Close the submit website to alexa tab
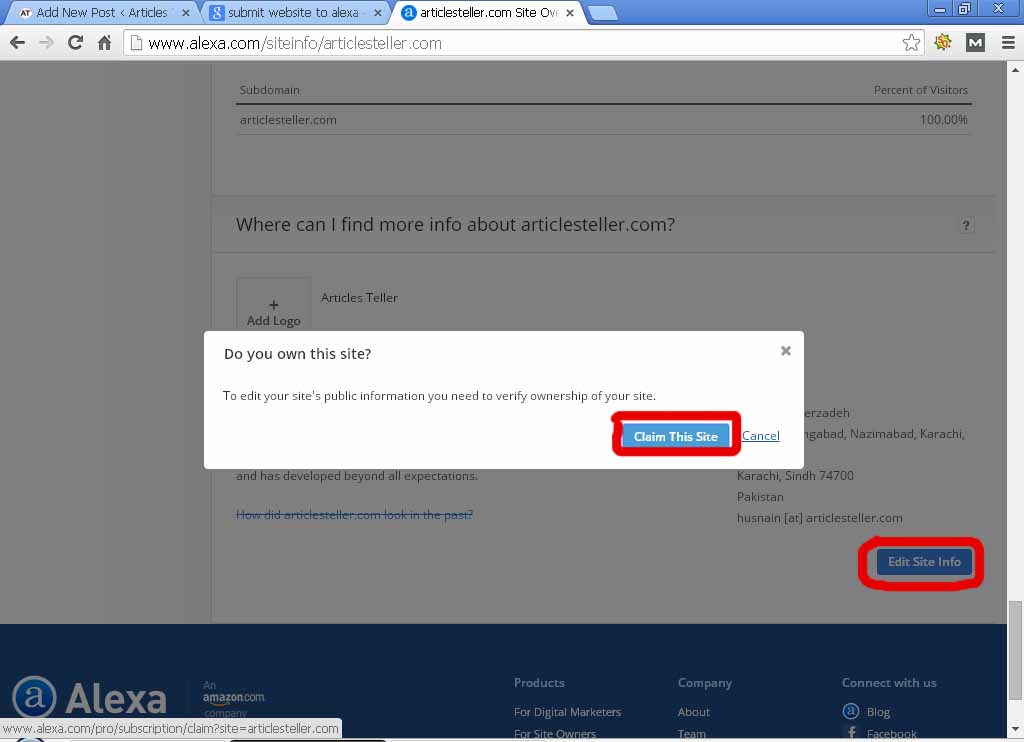 (377, 12)
